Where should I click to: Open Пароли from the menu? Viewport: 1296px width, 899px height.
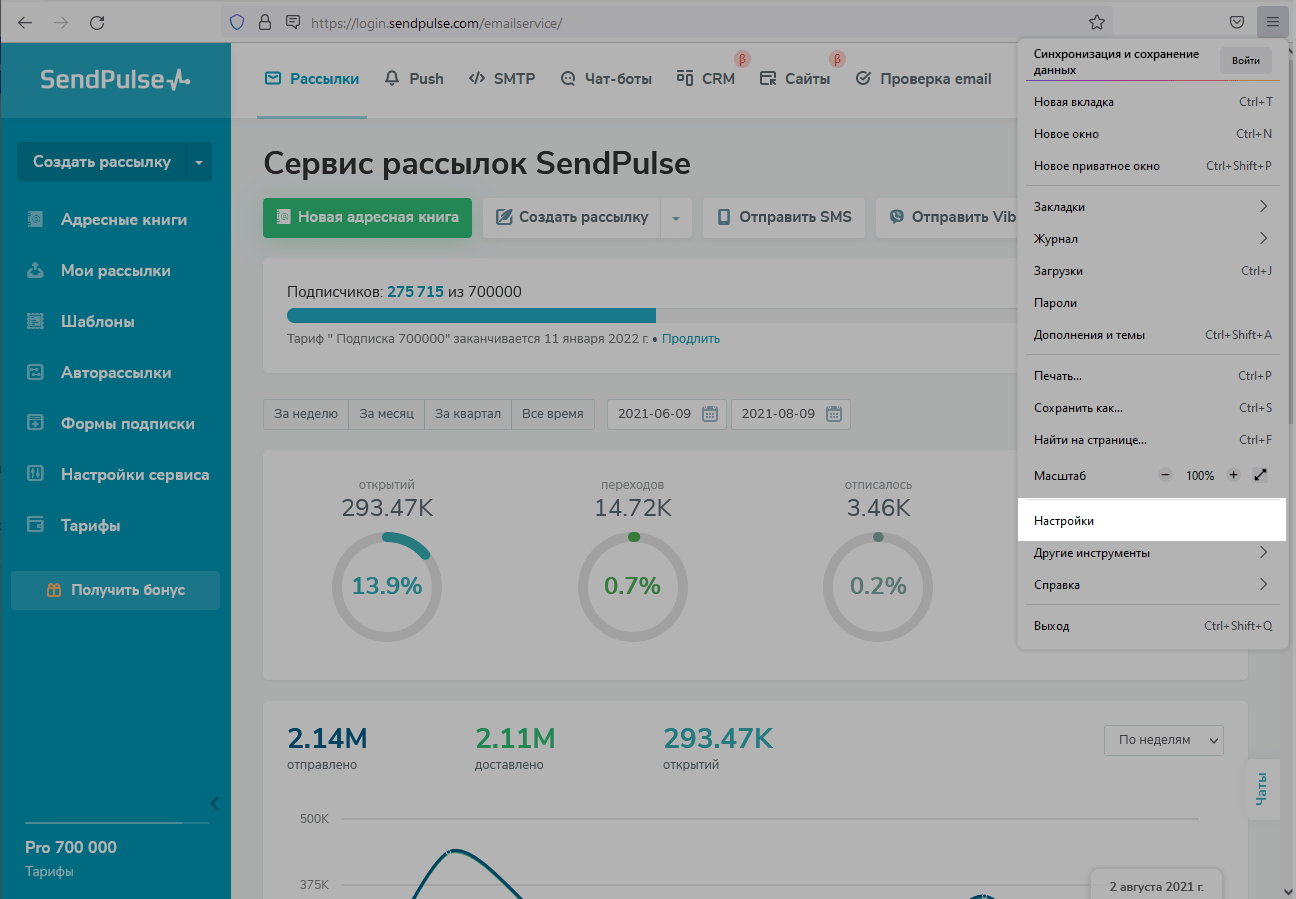pos(1152,303)
